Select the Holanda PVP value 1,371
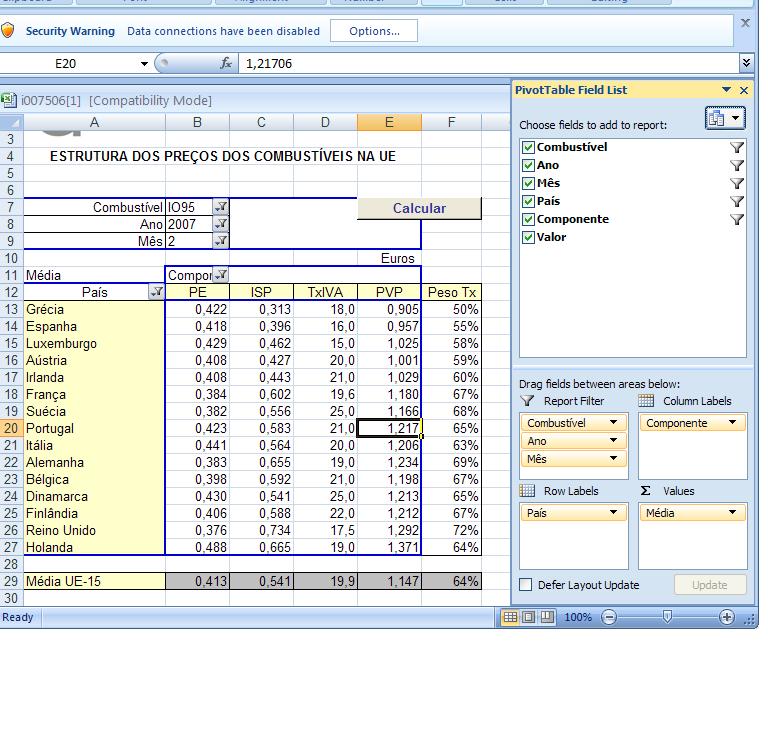The height and width of the screenshot is (752, 768). 389,547
